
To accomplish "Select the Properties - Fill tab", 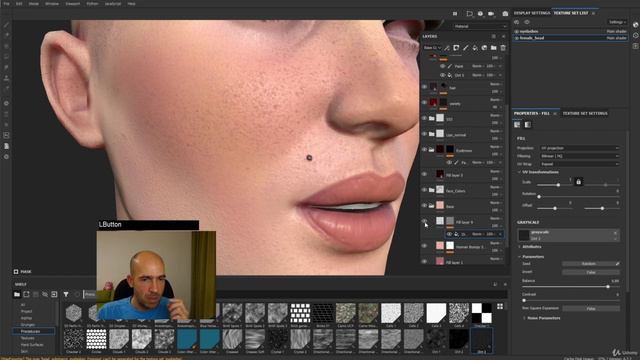I will tap(532, 113).
